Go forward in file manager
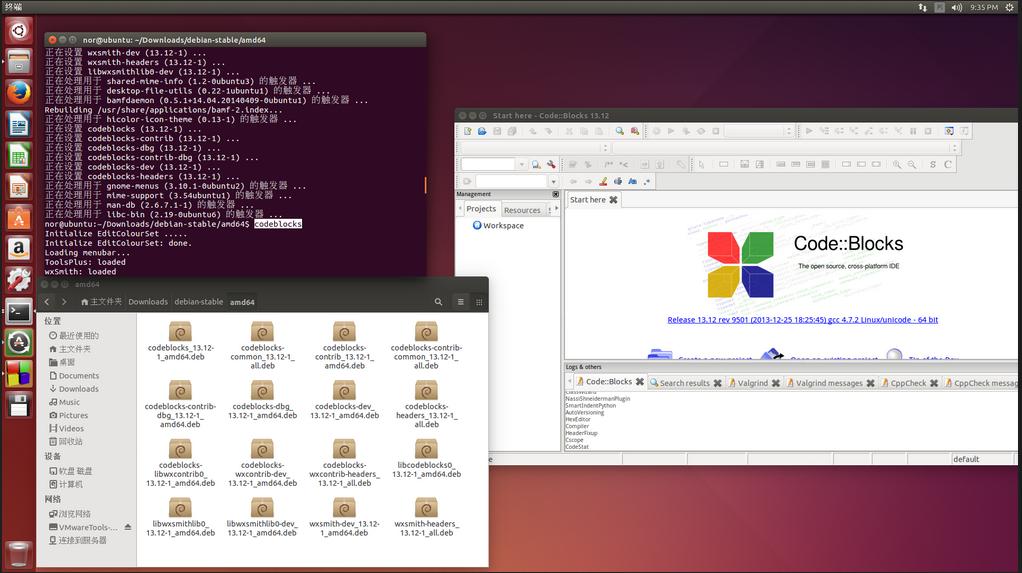Screen dimensions: 1022x573 (x=64, y=302)
